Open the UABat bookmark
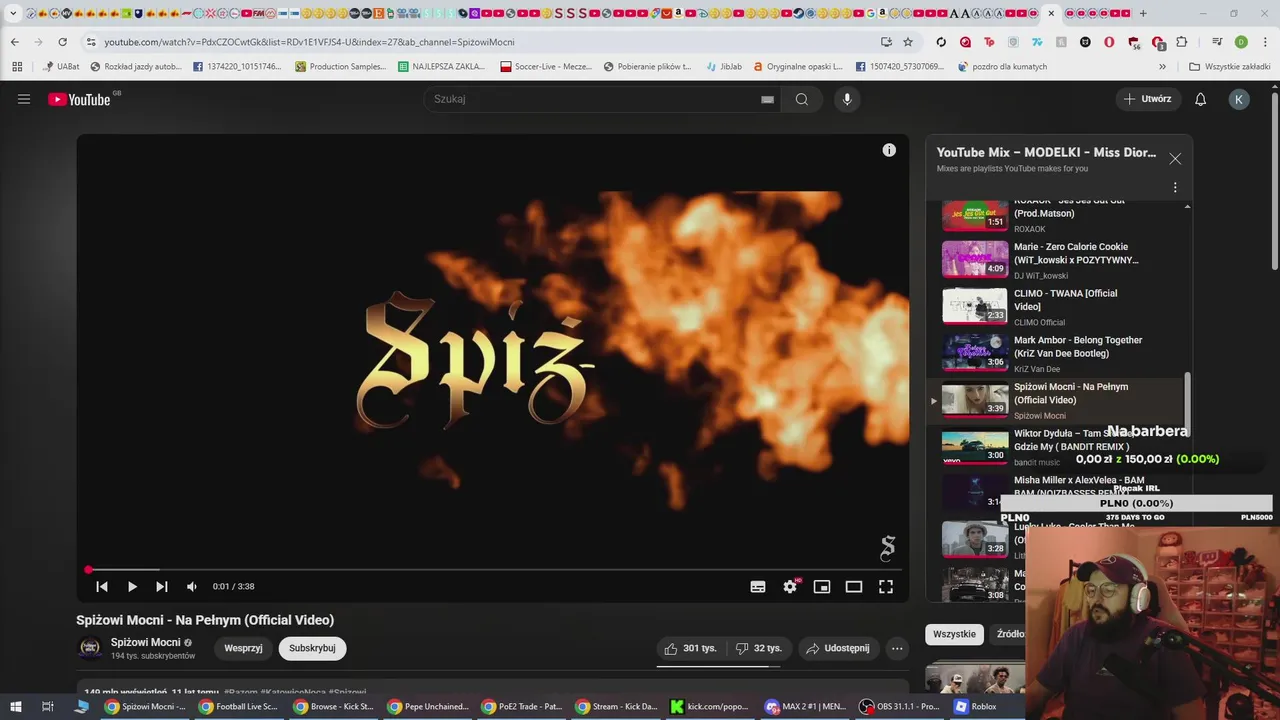Screen dimensions: 1280x720 pos(60,67)
